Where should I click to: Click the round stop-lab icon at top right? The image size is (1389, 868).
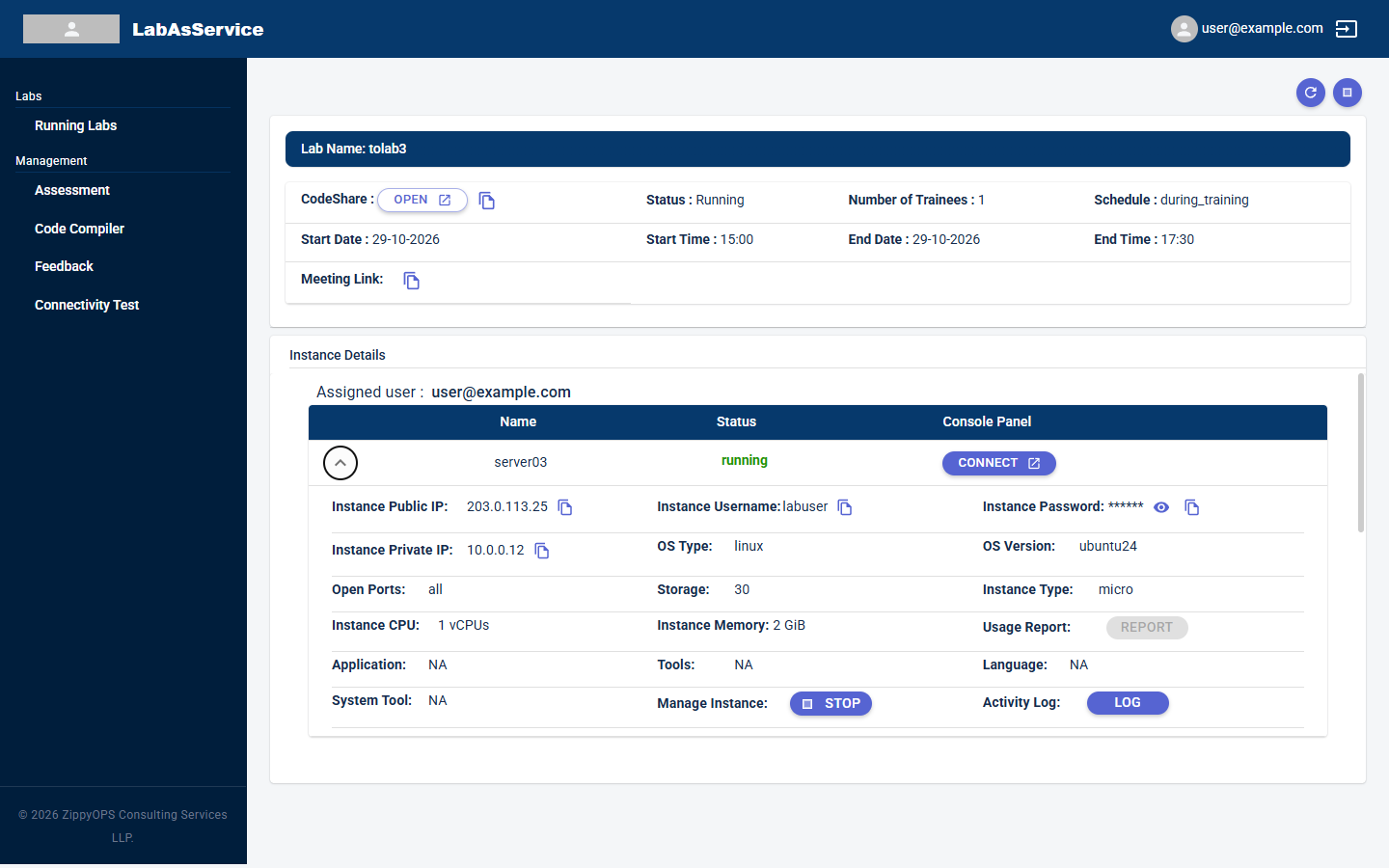[1348, 93]
